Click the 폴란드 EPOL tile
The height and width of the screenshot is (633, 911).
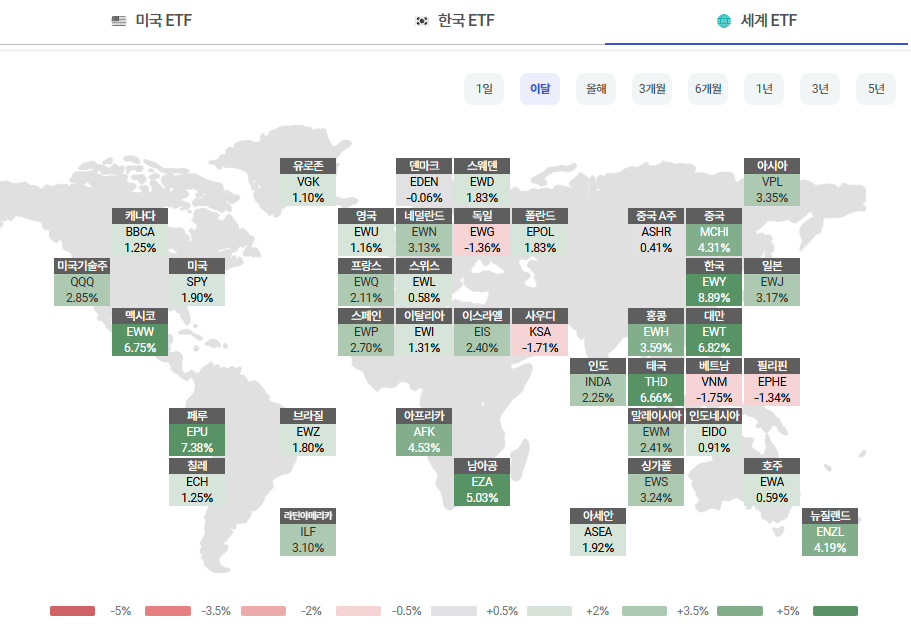tap(540, 232)
